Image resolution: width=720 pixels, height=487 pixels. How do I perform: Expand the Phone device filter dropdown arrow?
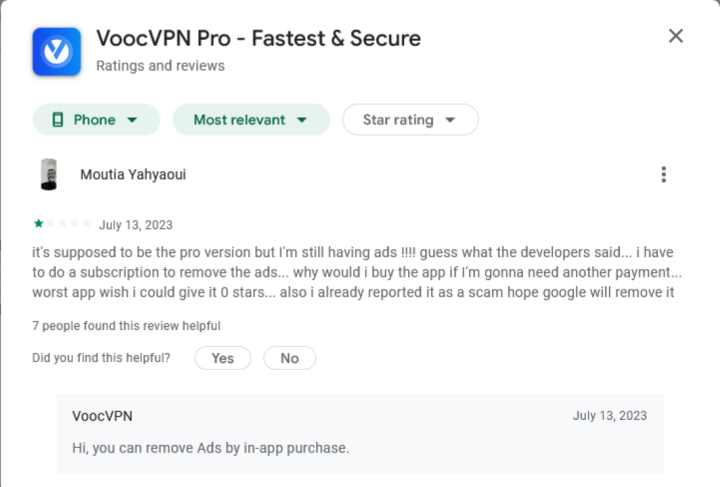click(x=132, y=120)
